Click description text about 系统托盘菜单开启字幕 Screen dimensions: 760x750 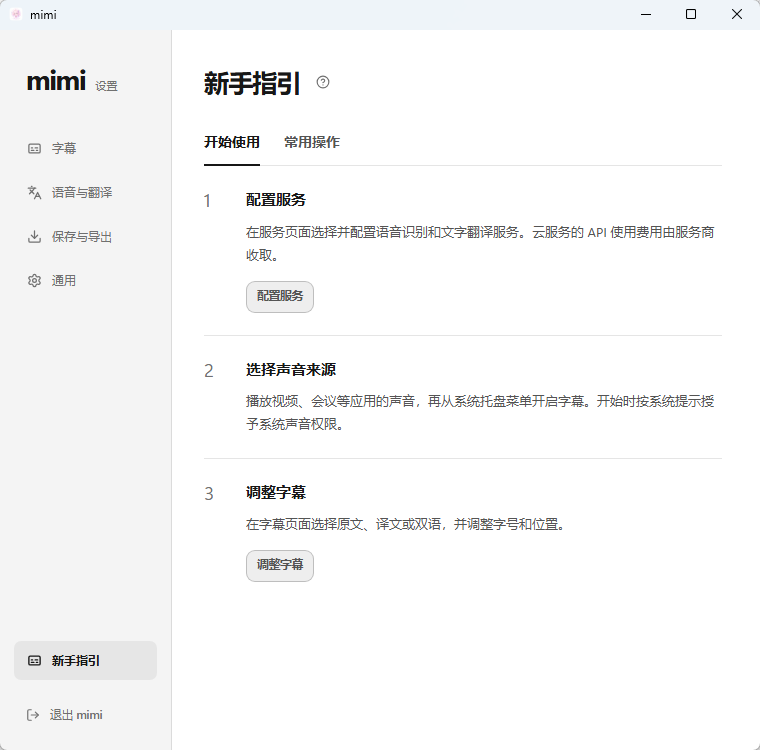point(480,413)
